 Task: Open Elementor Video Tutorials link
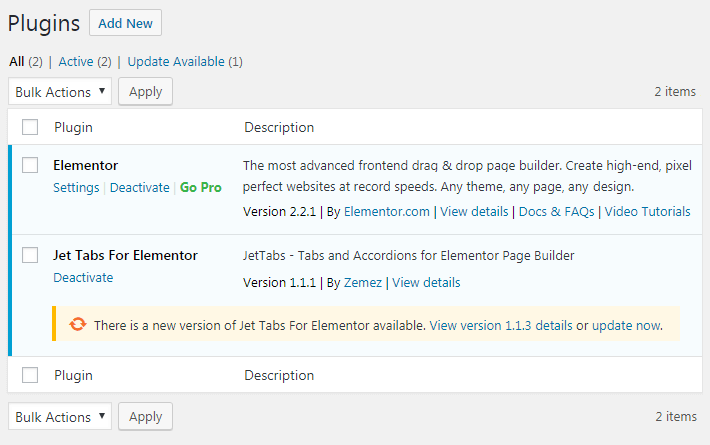pos(648,211)
